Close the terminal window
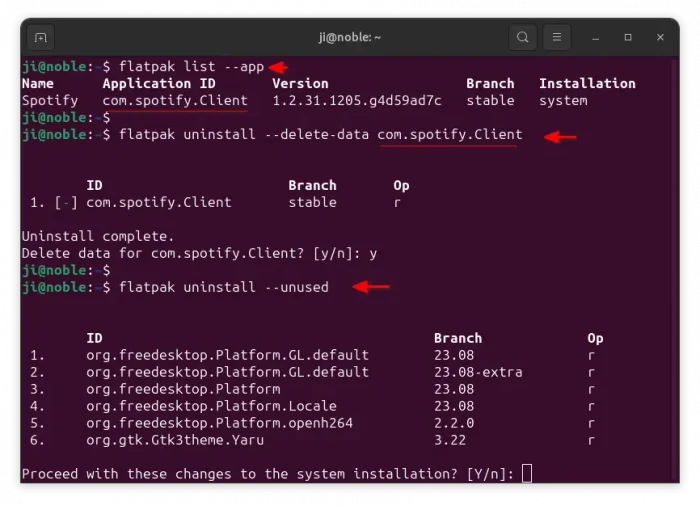This screenshot has height=506, width=700. (x=660, y=37)
